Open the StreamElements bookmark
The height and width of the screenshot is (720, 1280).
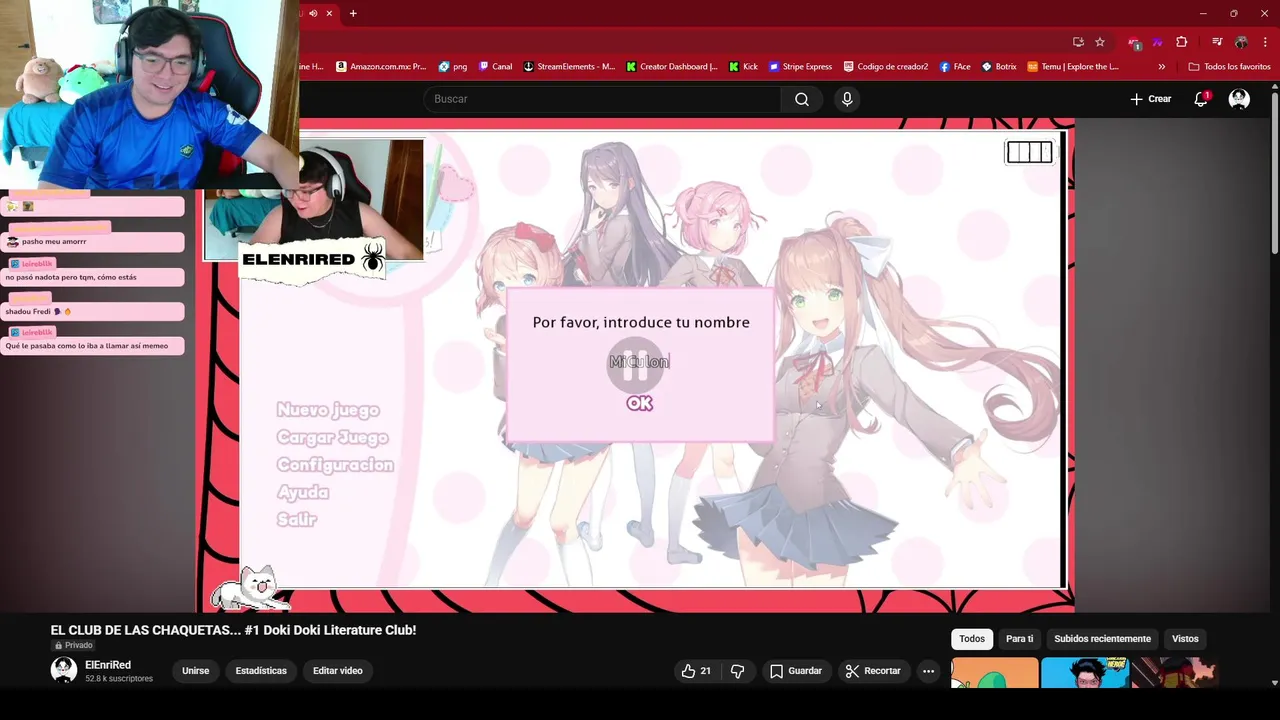tap(569, 67)
